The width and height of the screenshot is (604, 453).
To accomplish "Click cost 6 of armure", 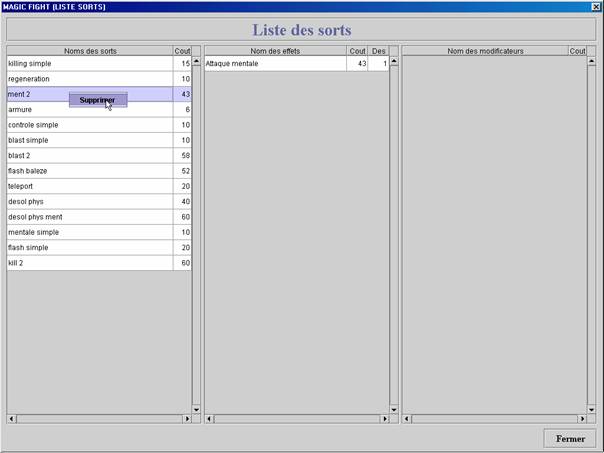I will click(182, 110).
